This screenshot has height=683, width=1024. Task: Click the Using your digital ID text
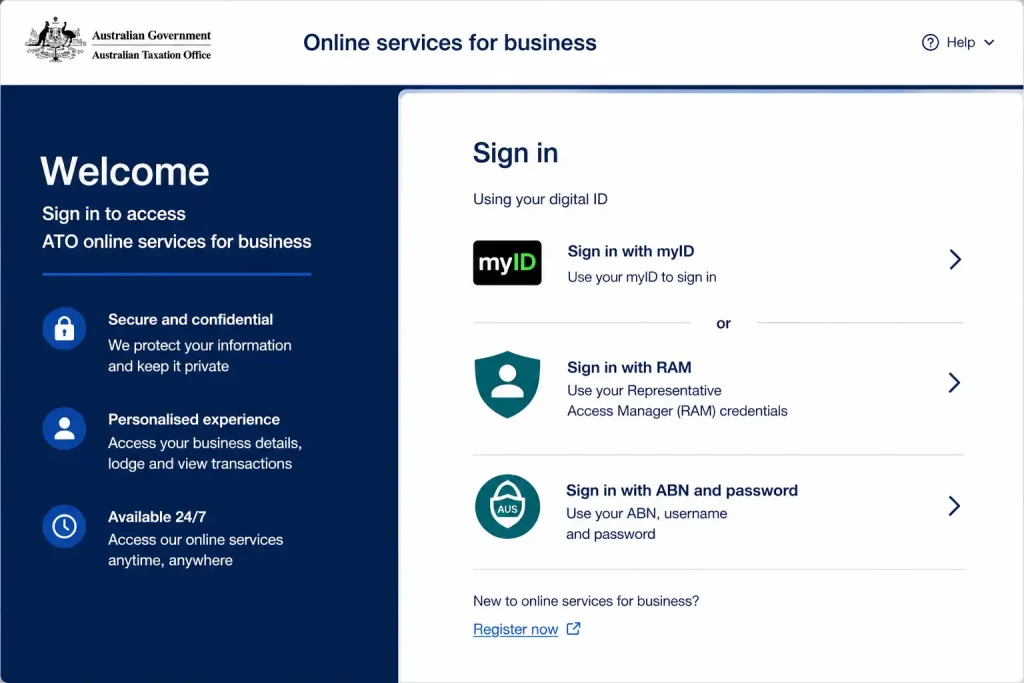tap(540, 199)
